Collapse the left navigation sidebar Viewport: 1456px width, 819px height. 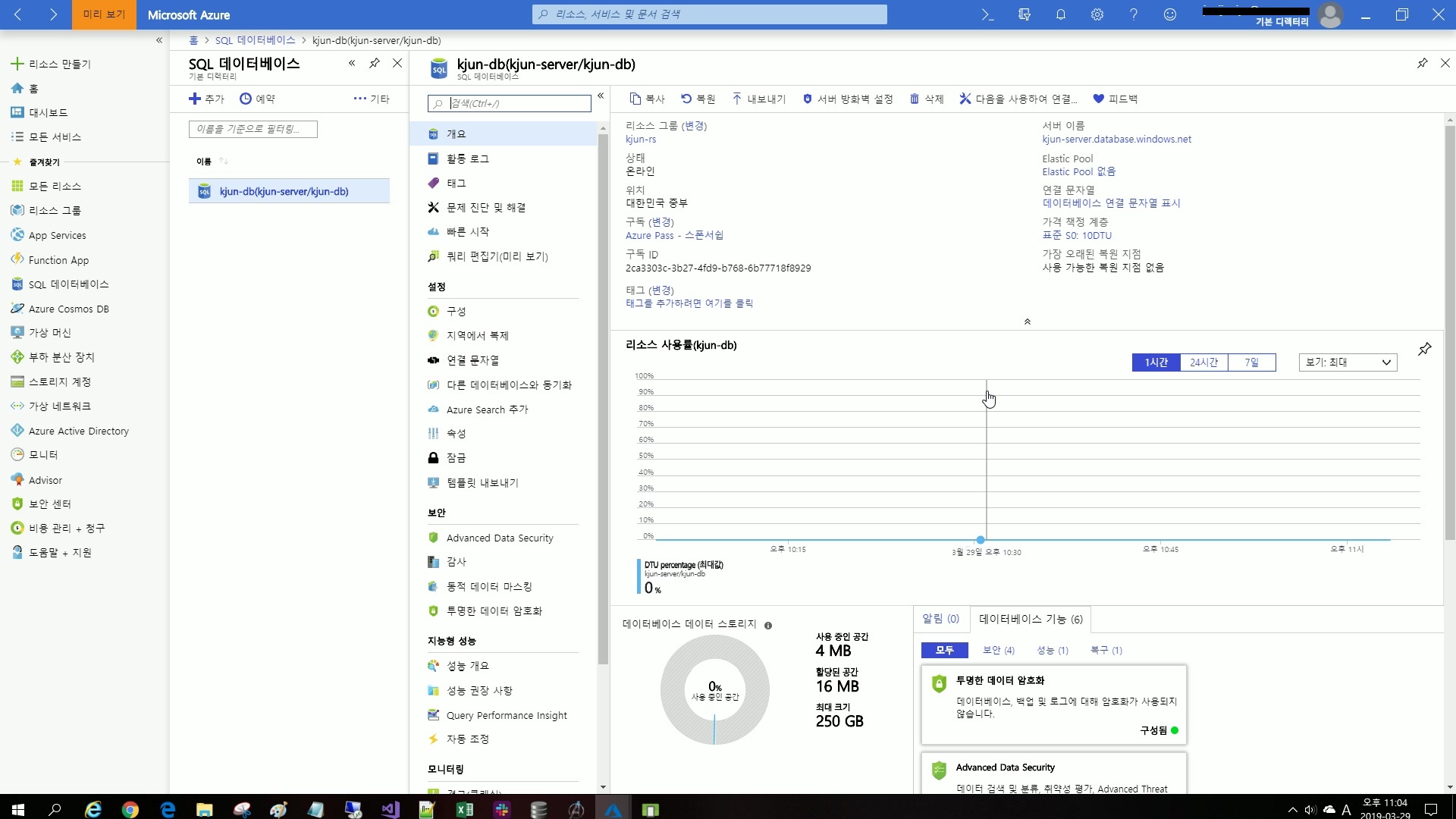coord(159,40)
